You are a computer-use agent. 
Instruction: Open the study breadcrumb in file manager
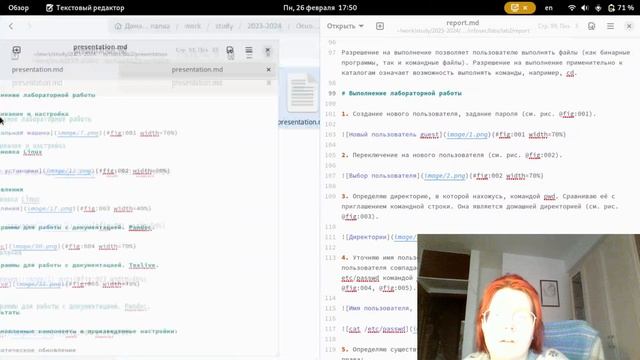pyautogui.click(x=224, y=26)
